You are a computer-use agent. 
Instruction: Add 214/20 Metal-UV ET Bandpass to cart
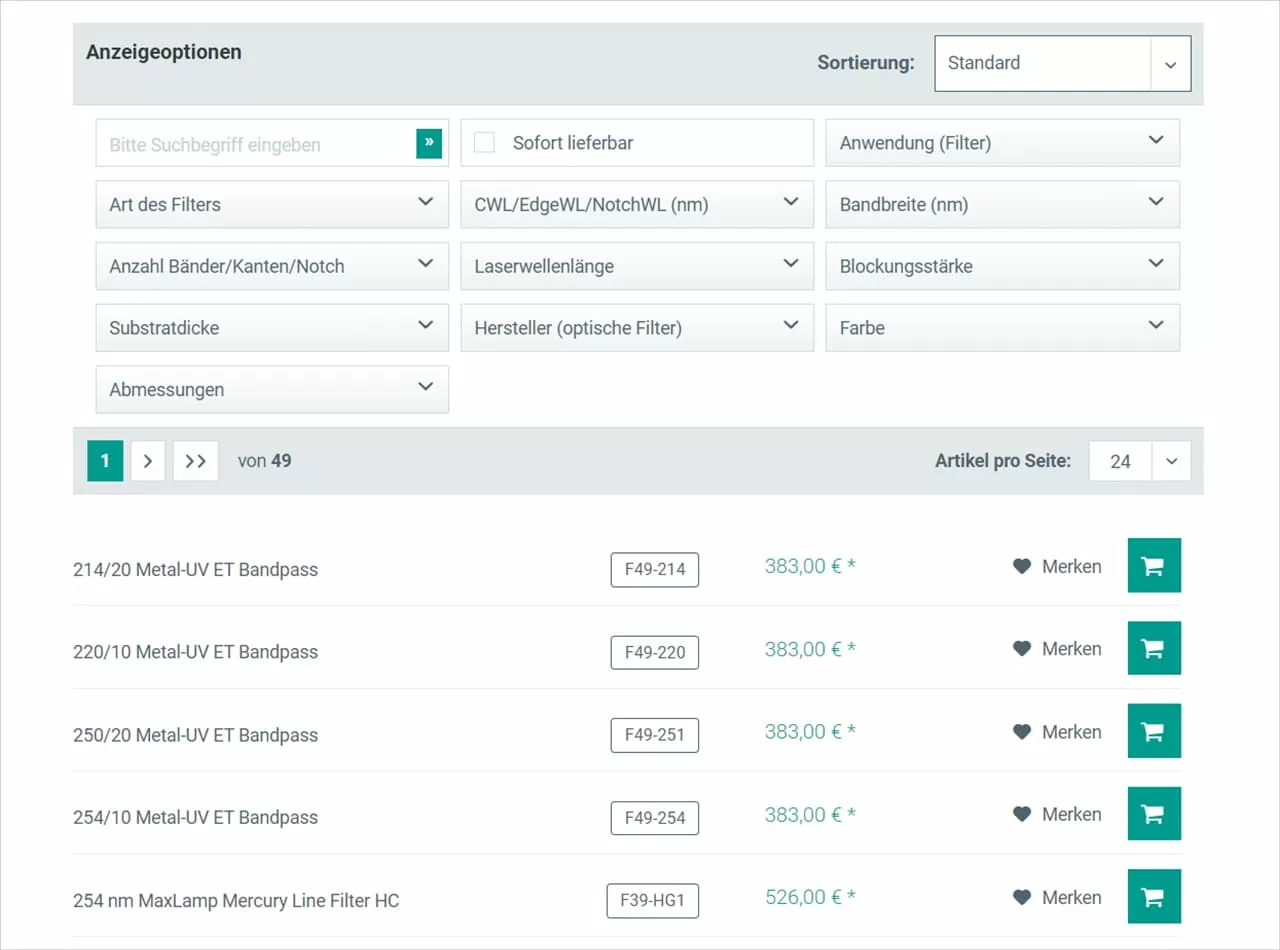pyautogui.click(x=1154, y=565)
